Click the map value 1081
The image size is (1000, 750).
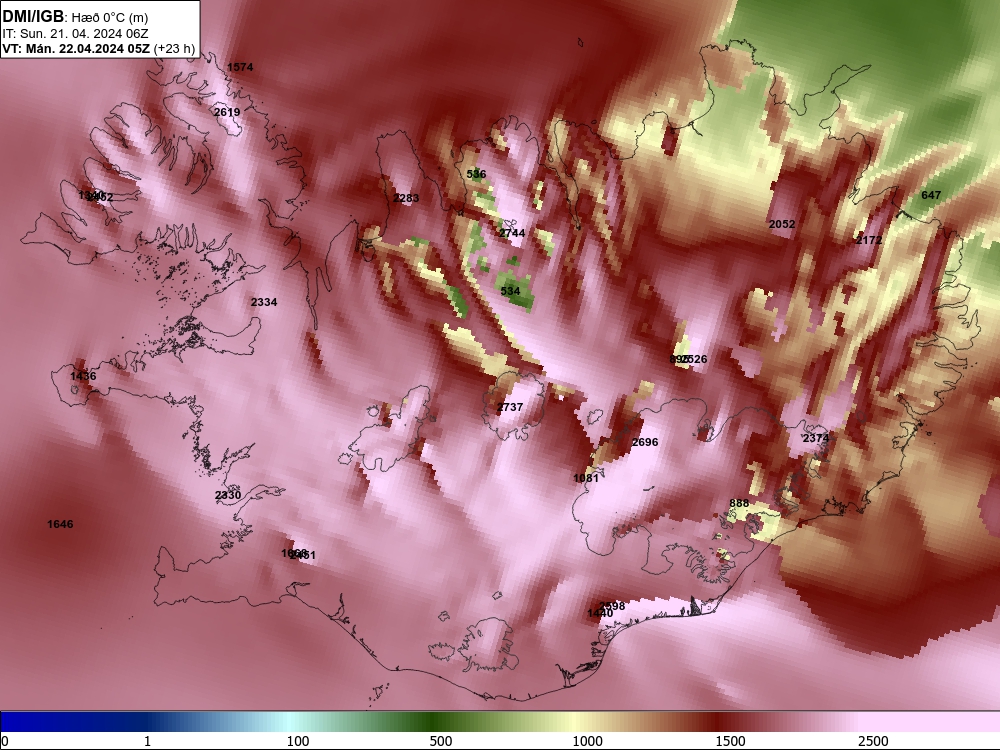click(585, 478)
